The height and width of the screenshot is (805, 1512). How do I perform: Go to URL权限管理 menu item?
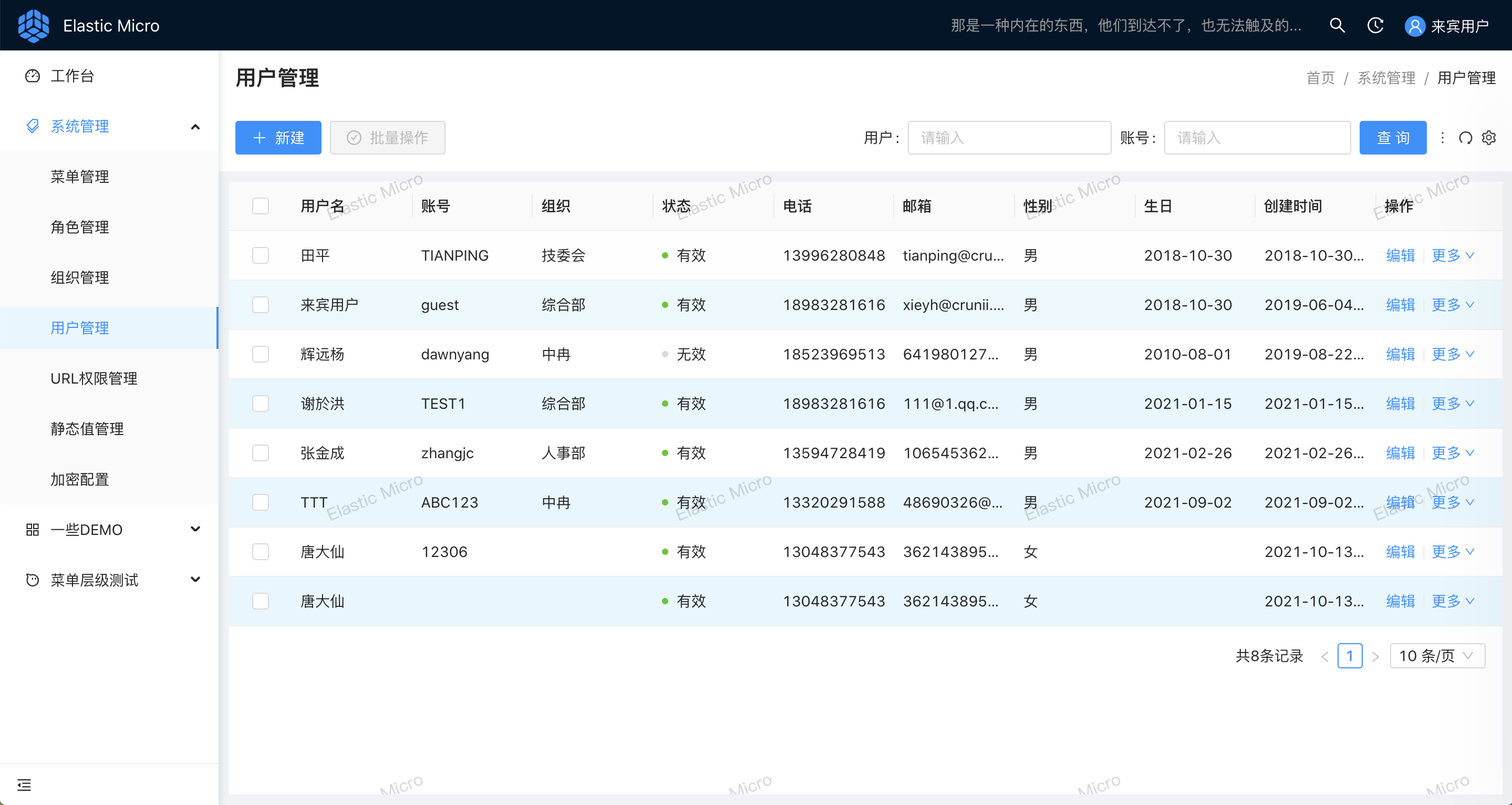(x=94, y=379)
